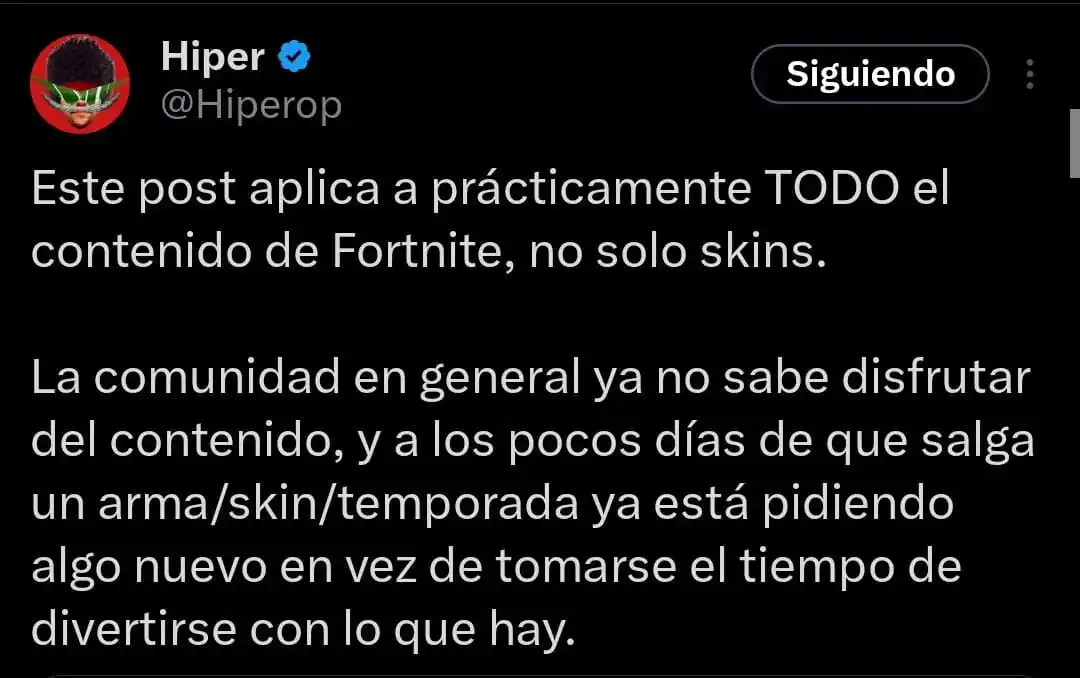Open the more options menu for this post

tap(1029, 74)
